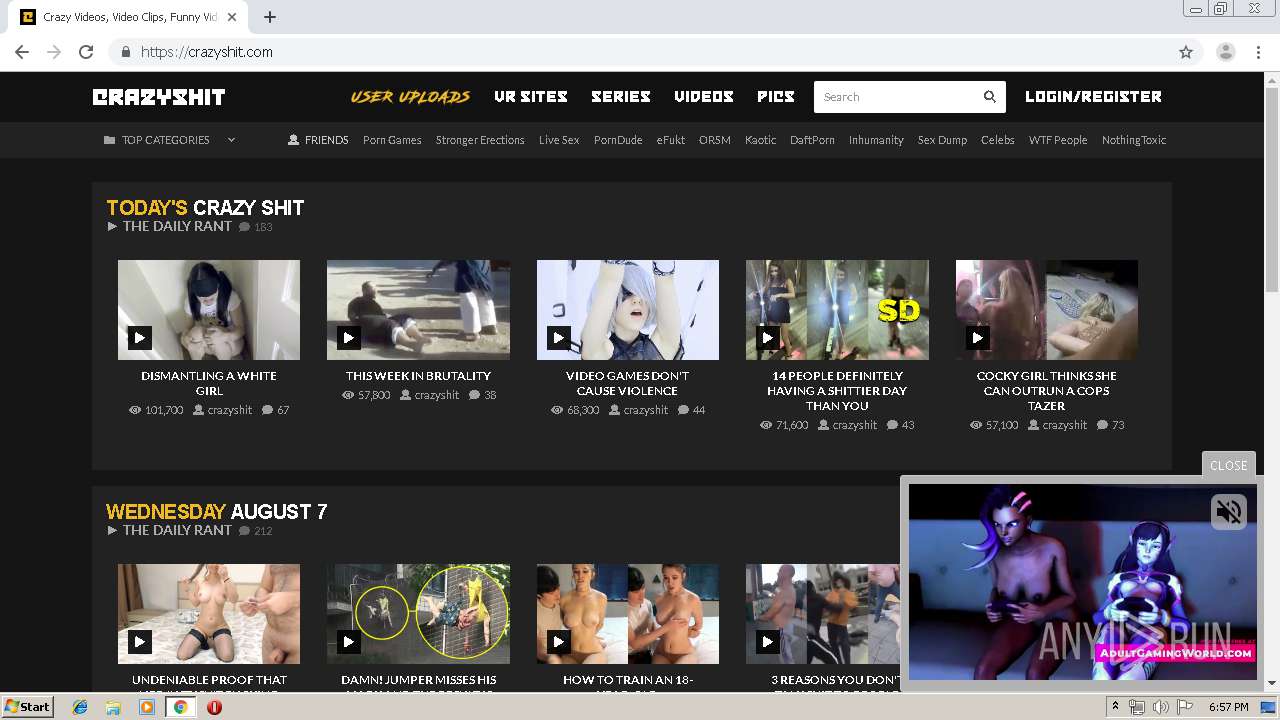Click the Chrome taskbar icon
Screen dimensions: 1280x720
(180, 707)
